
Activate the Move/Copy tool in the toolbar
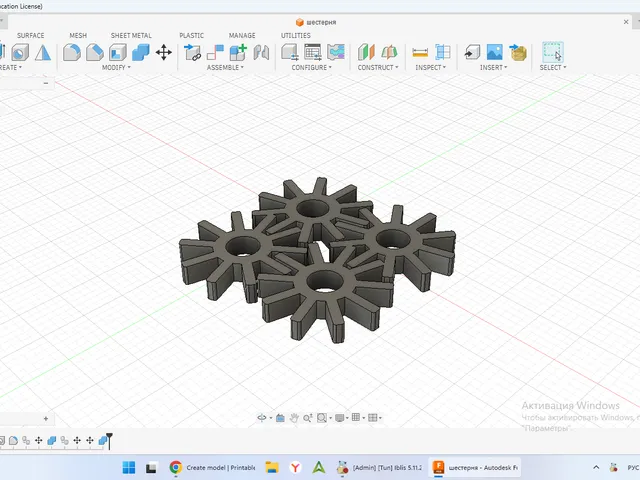164,52
